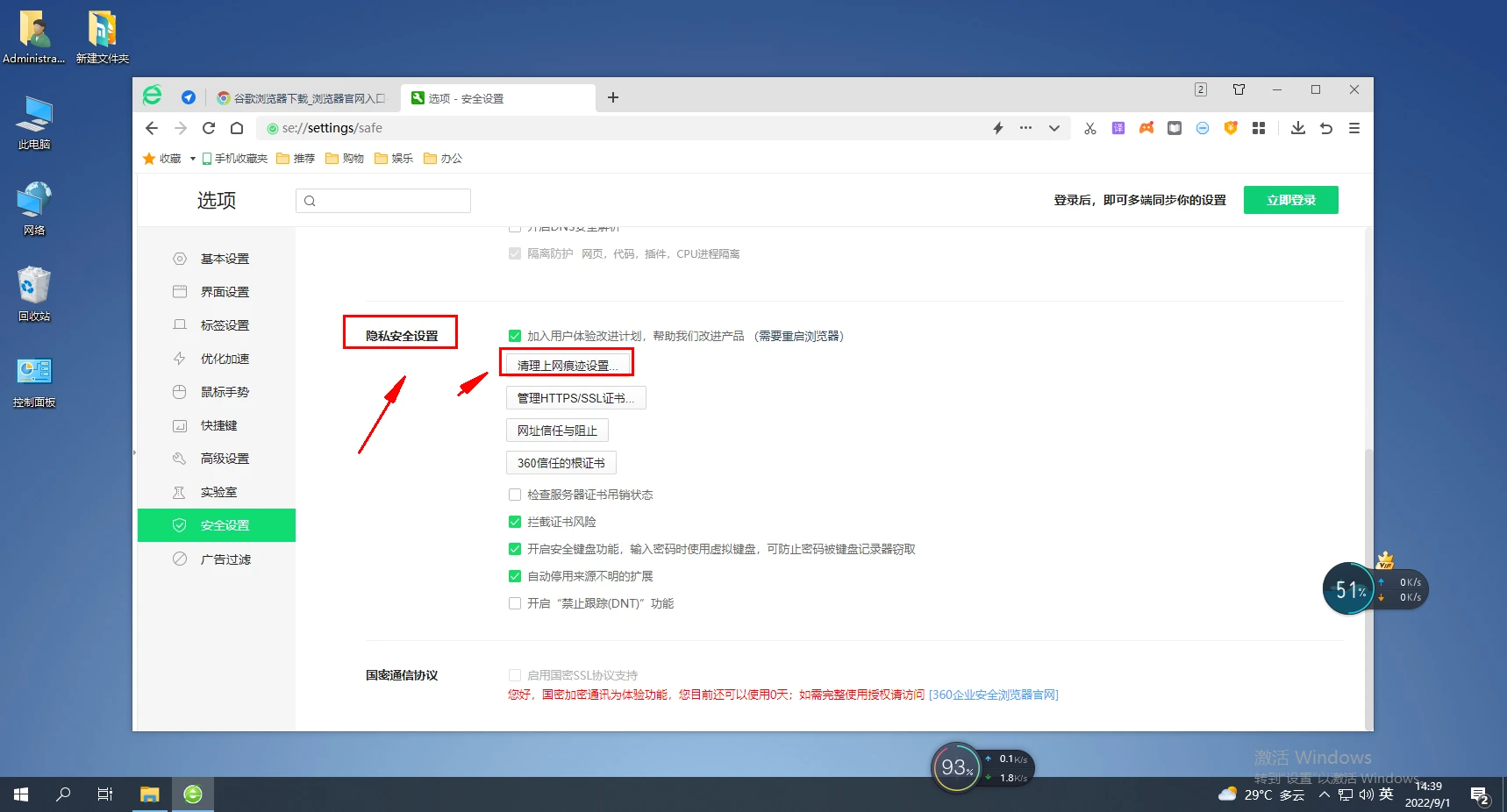
Task: Expand the 收藏 dropdown arrow
Action: click(x=193, y=159)
